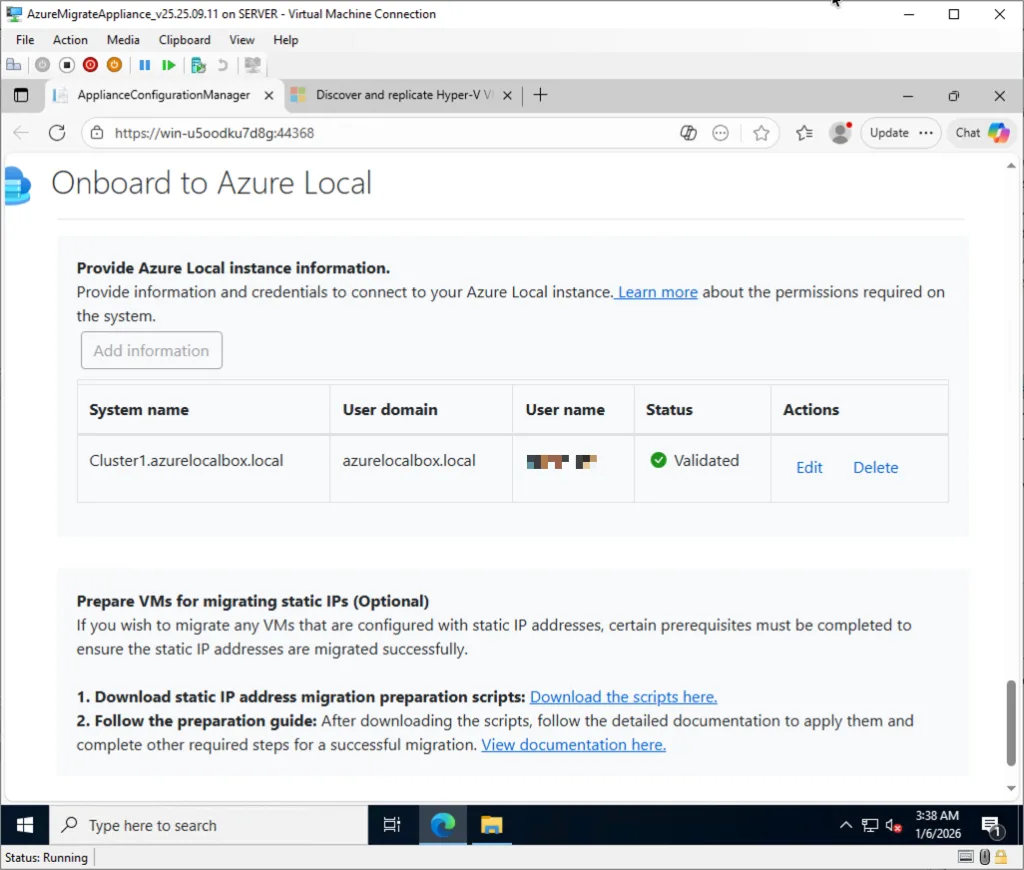Add this page to favorites

(x=761, y=133)
